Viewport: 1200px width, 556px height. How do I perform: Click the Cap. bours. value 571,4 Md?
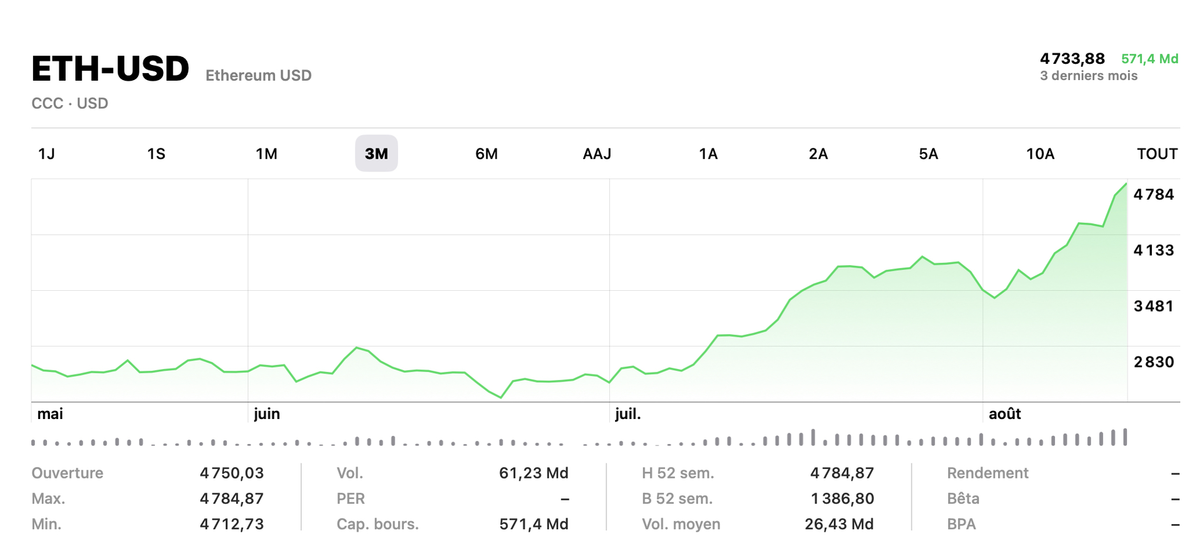[534, 524]
